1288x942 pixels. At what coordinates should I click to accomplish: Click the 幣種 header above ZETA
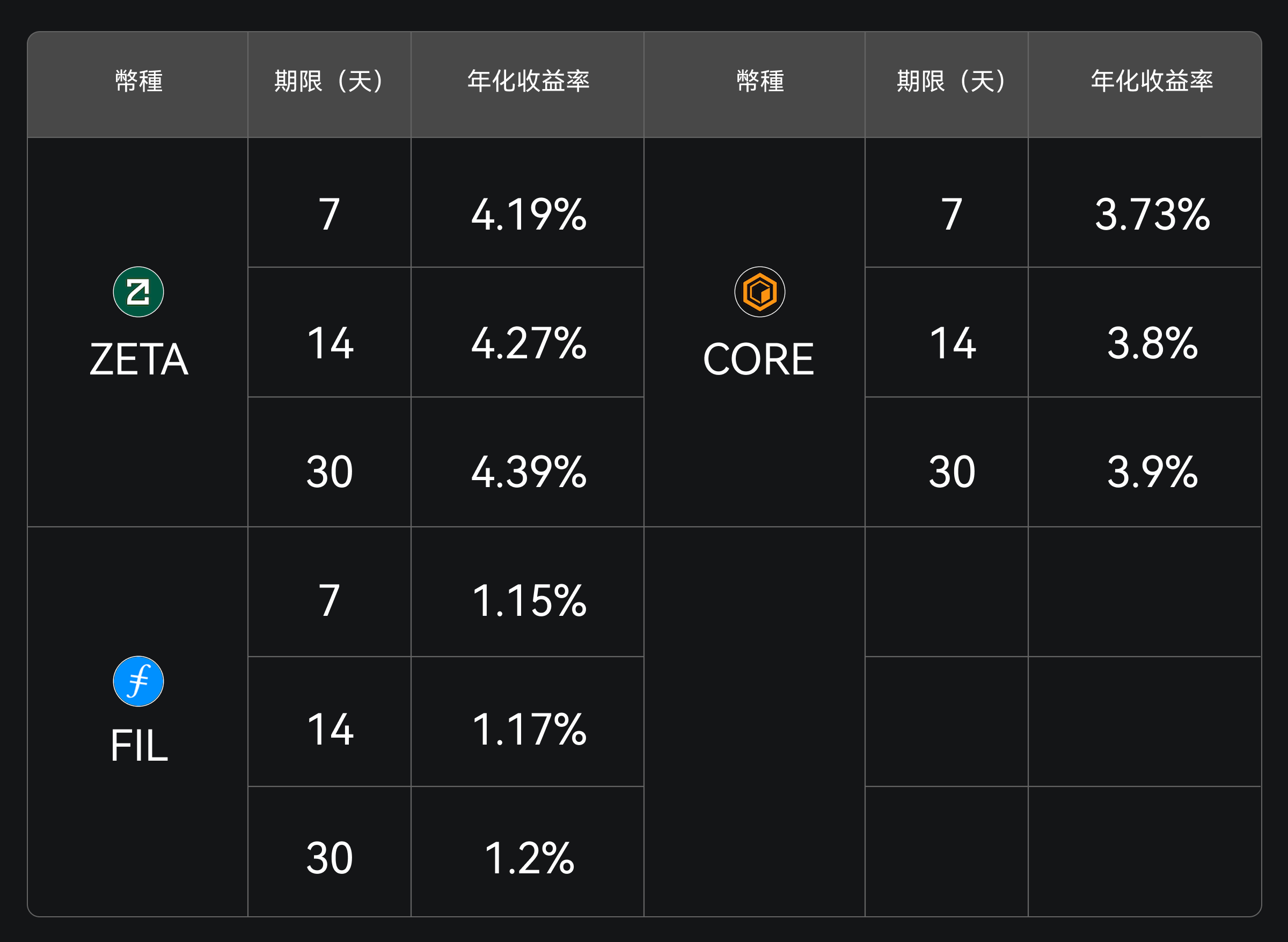(138, 81)
